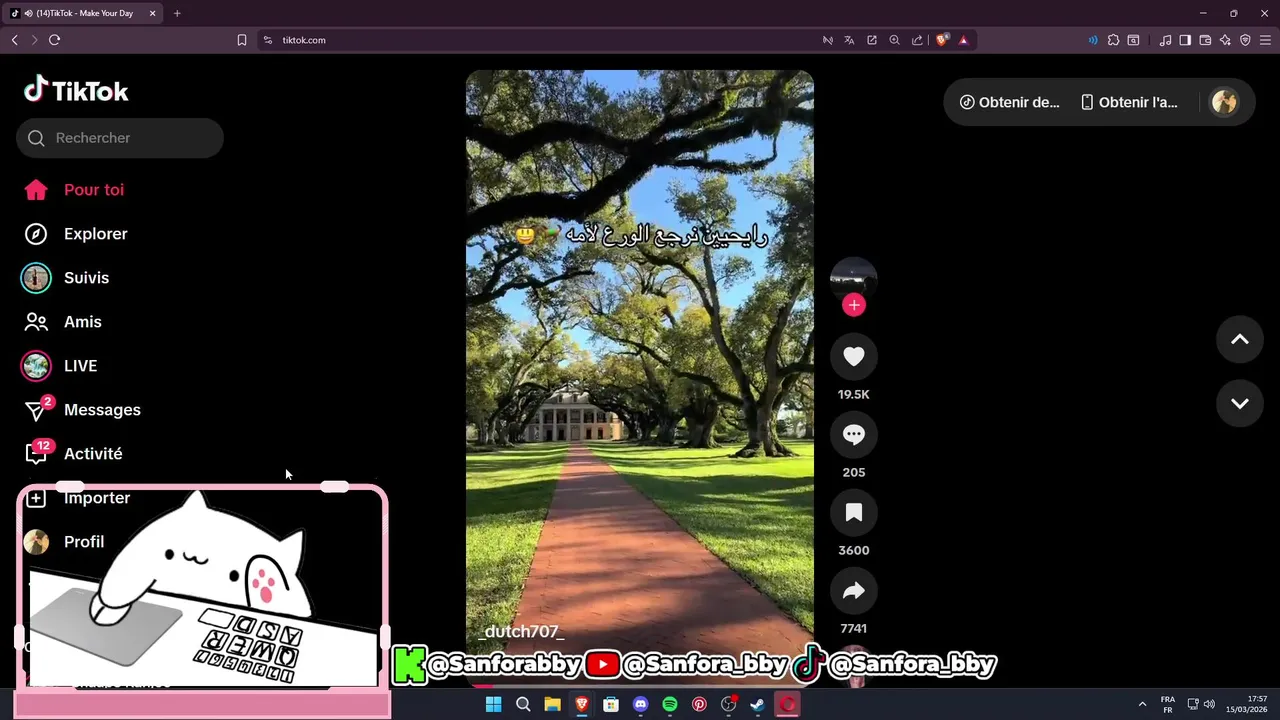Switch FRA keyboard language indicator
Image resolution: width=1280 pixels, height=720 pixels.
[x=1167, y=704]
